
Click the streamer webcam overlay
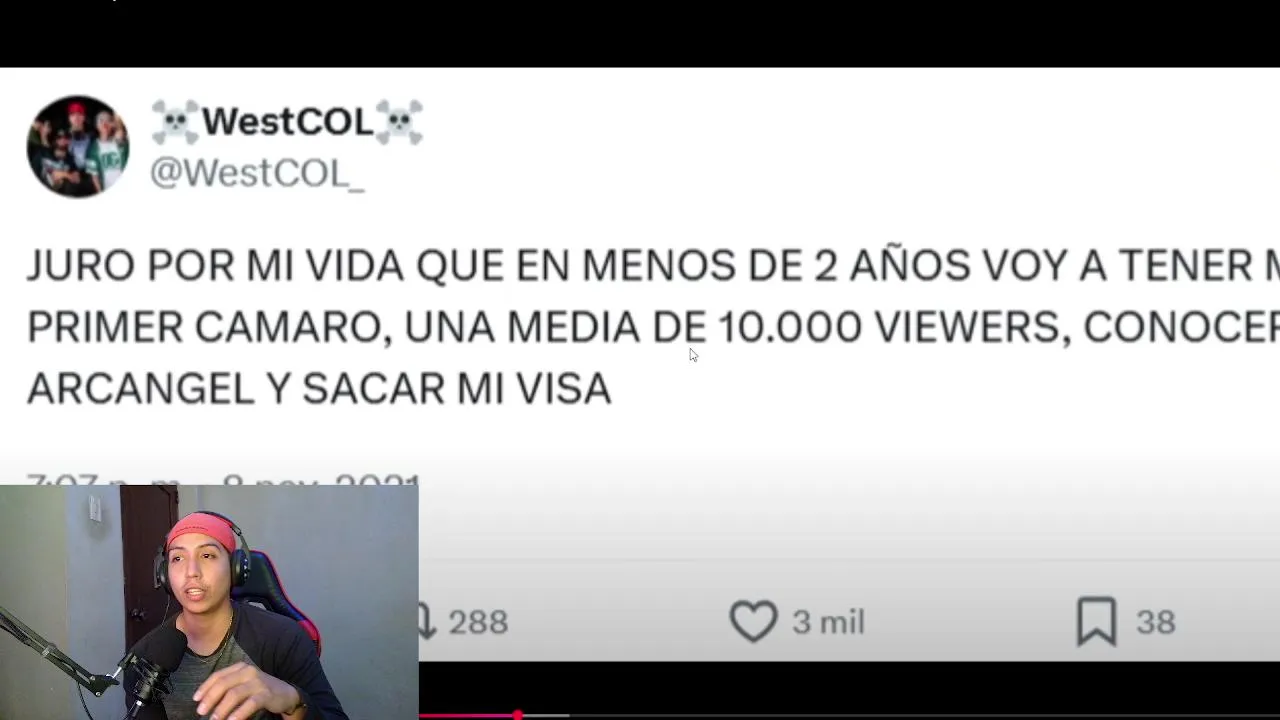[209, 602]
